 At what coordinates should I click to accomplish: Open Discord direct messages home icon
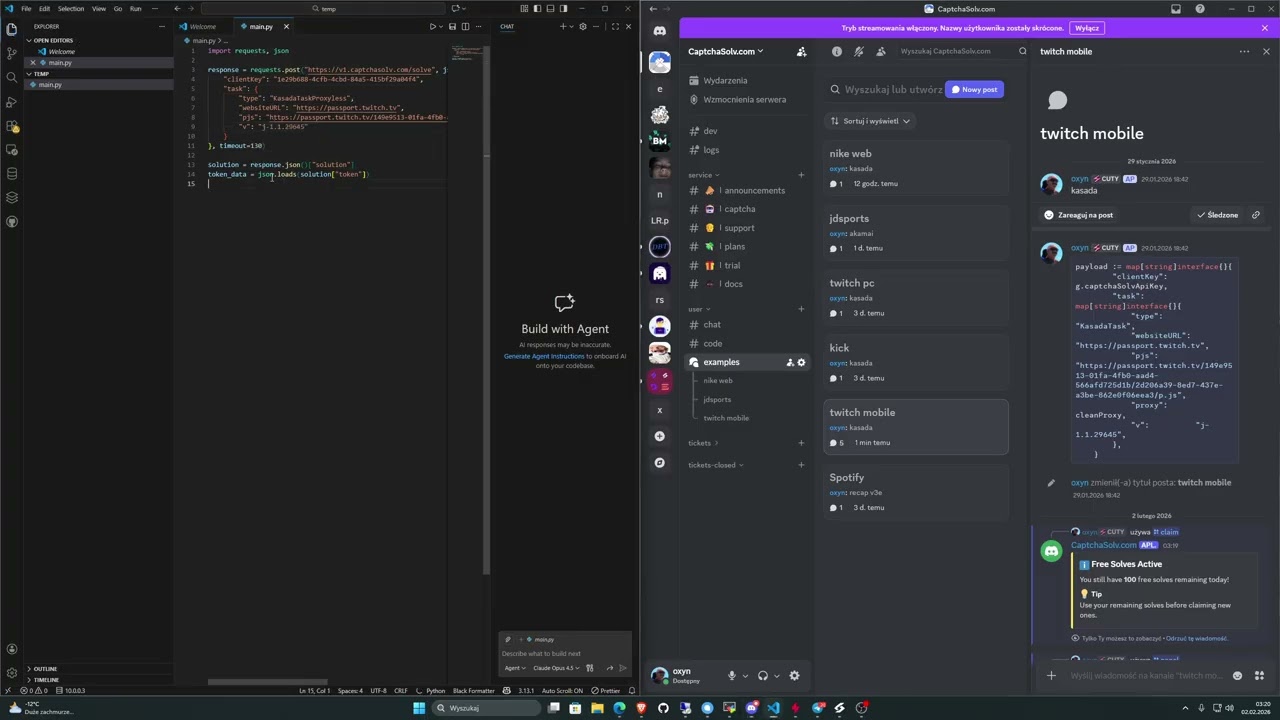pos(660,31)
